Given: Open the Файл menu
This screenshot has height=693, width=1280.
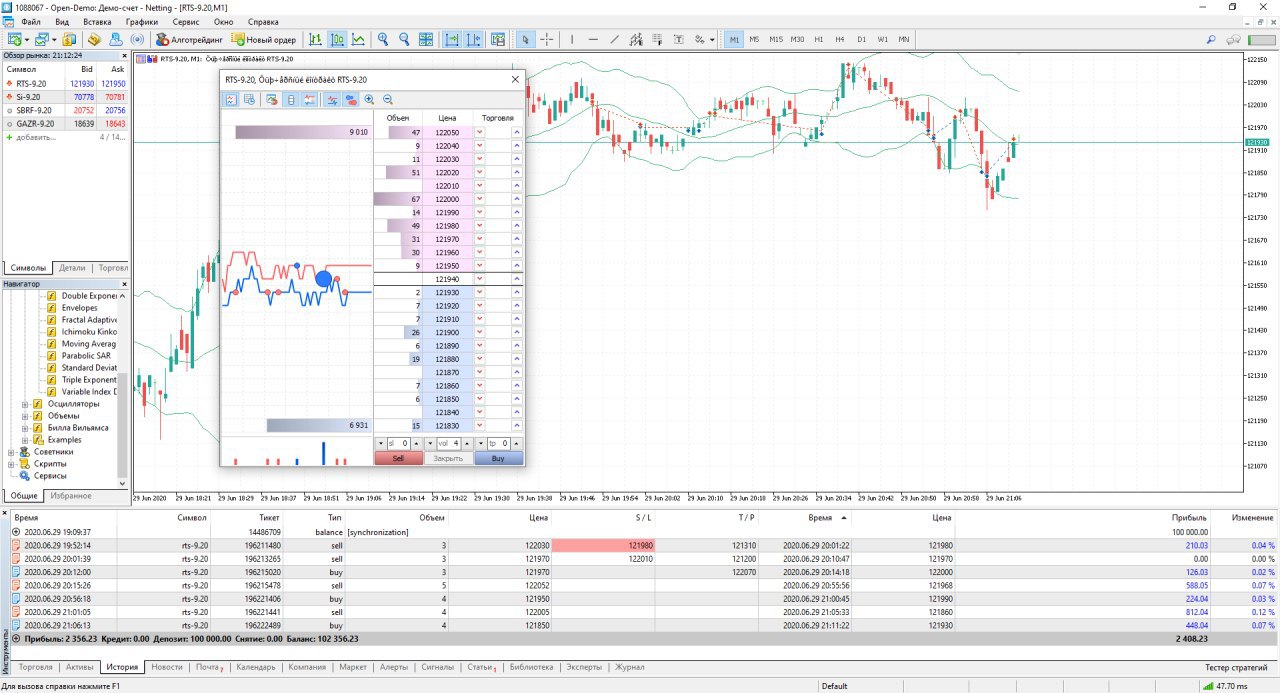Looking at the screenshot, I should pyautogui.click(x=30, y=21).
